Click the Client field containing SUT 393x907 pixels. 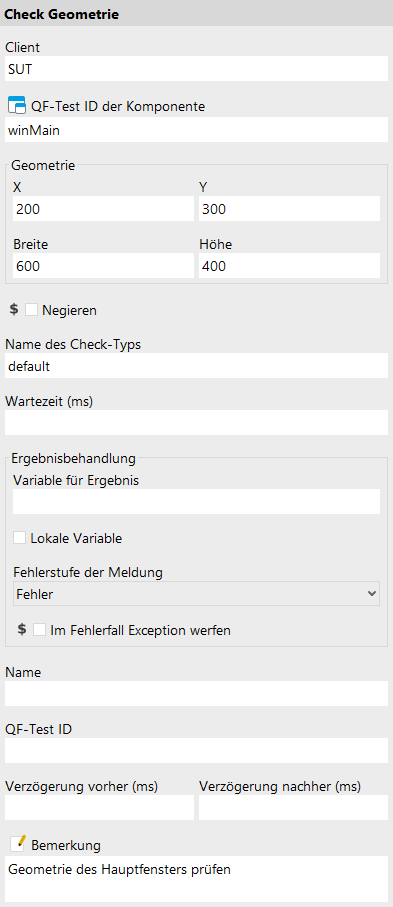click(x=196, y=68)
